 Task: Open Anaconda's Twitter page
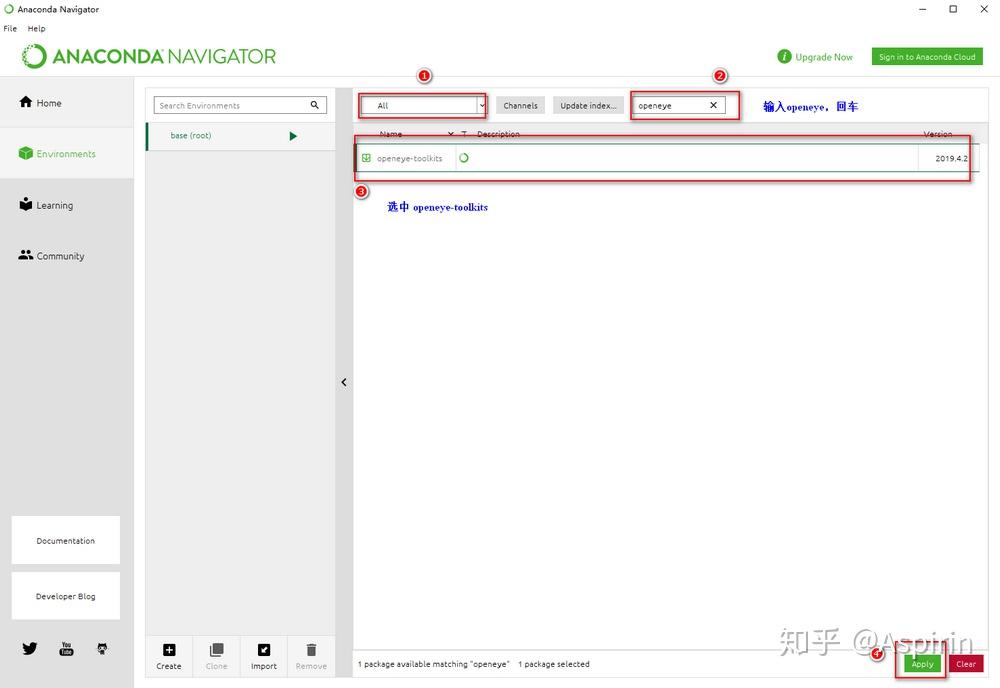[30, 648]
